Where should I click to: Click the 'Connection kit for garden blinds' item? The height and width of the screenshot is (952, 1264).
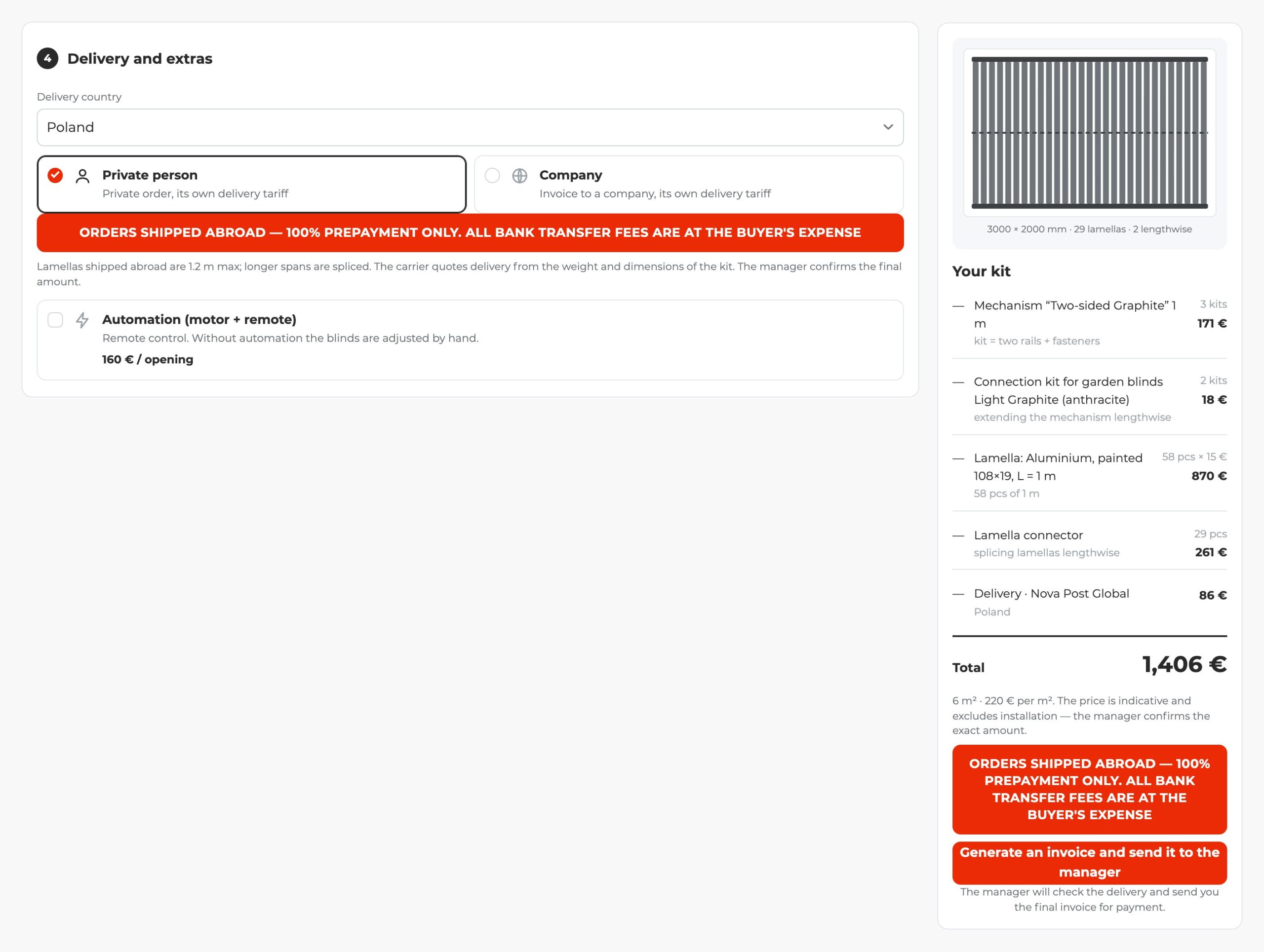click(1068, 391)
